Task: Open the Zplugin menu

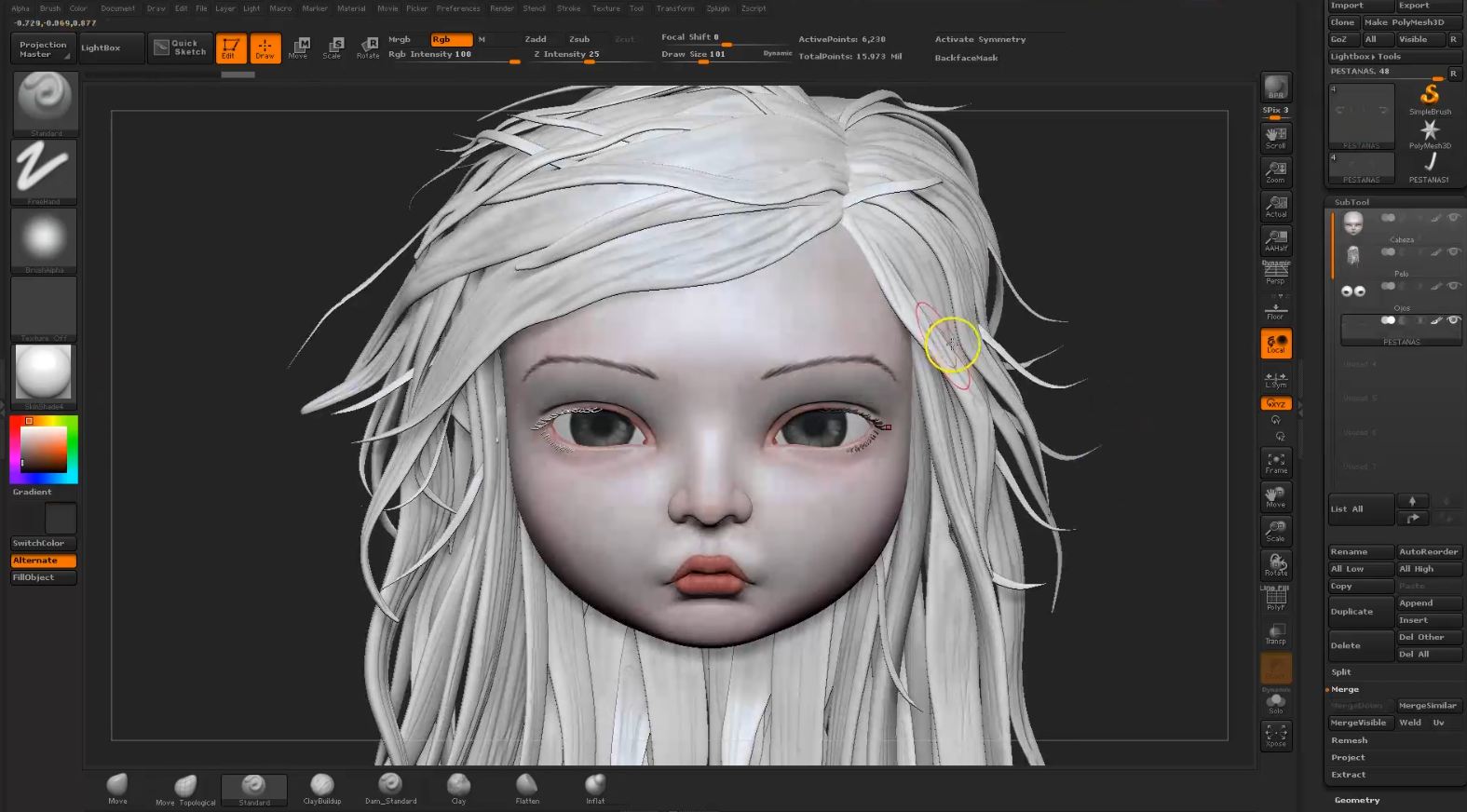Action: coord(718,8)
